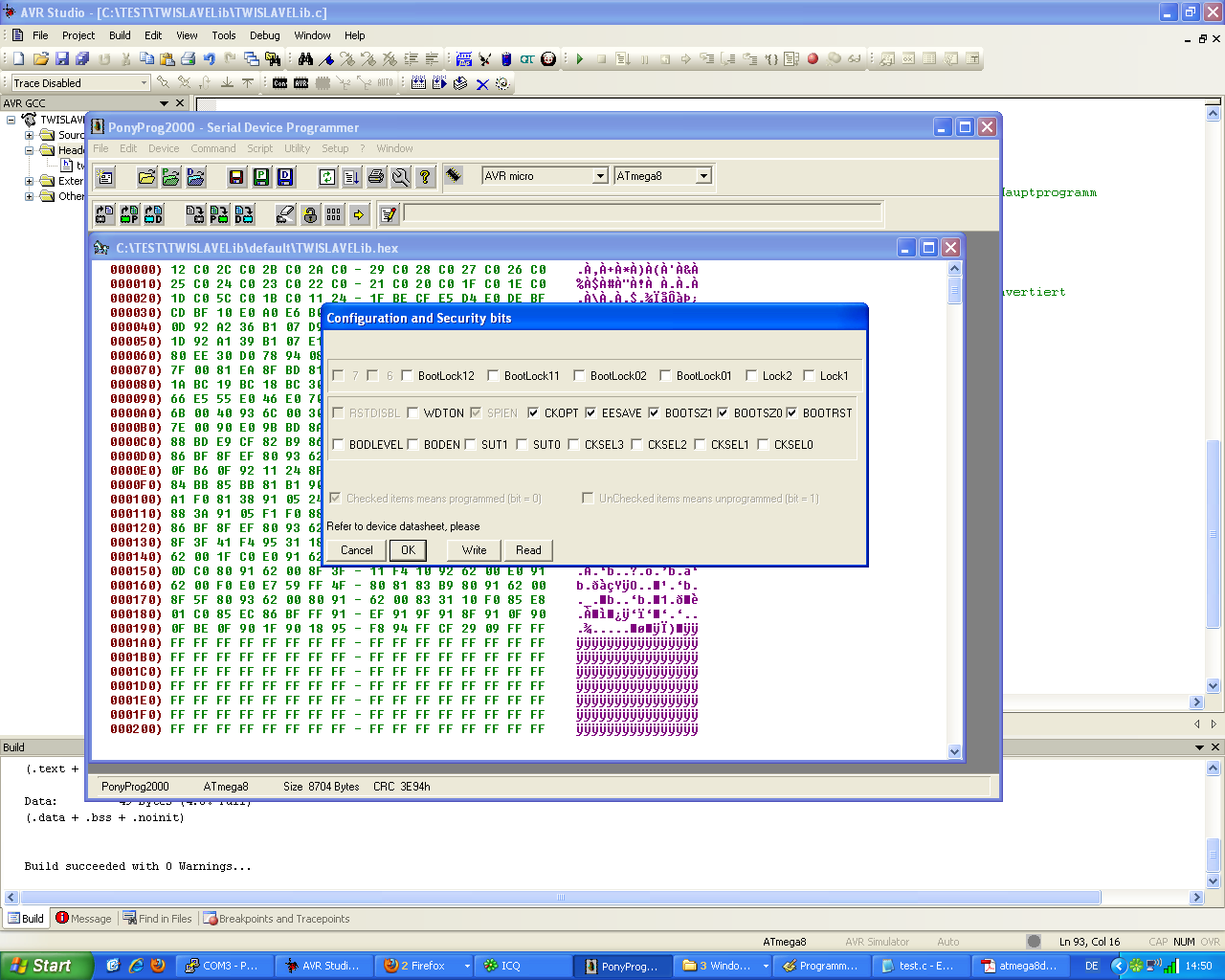This screenshot has height=980, width=1225.
Task: Click the Write Data memory icon
Action: 244,214
